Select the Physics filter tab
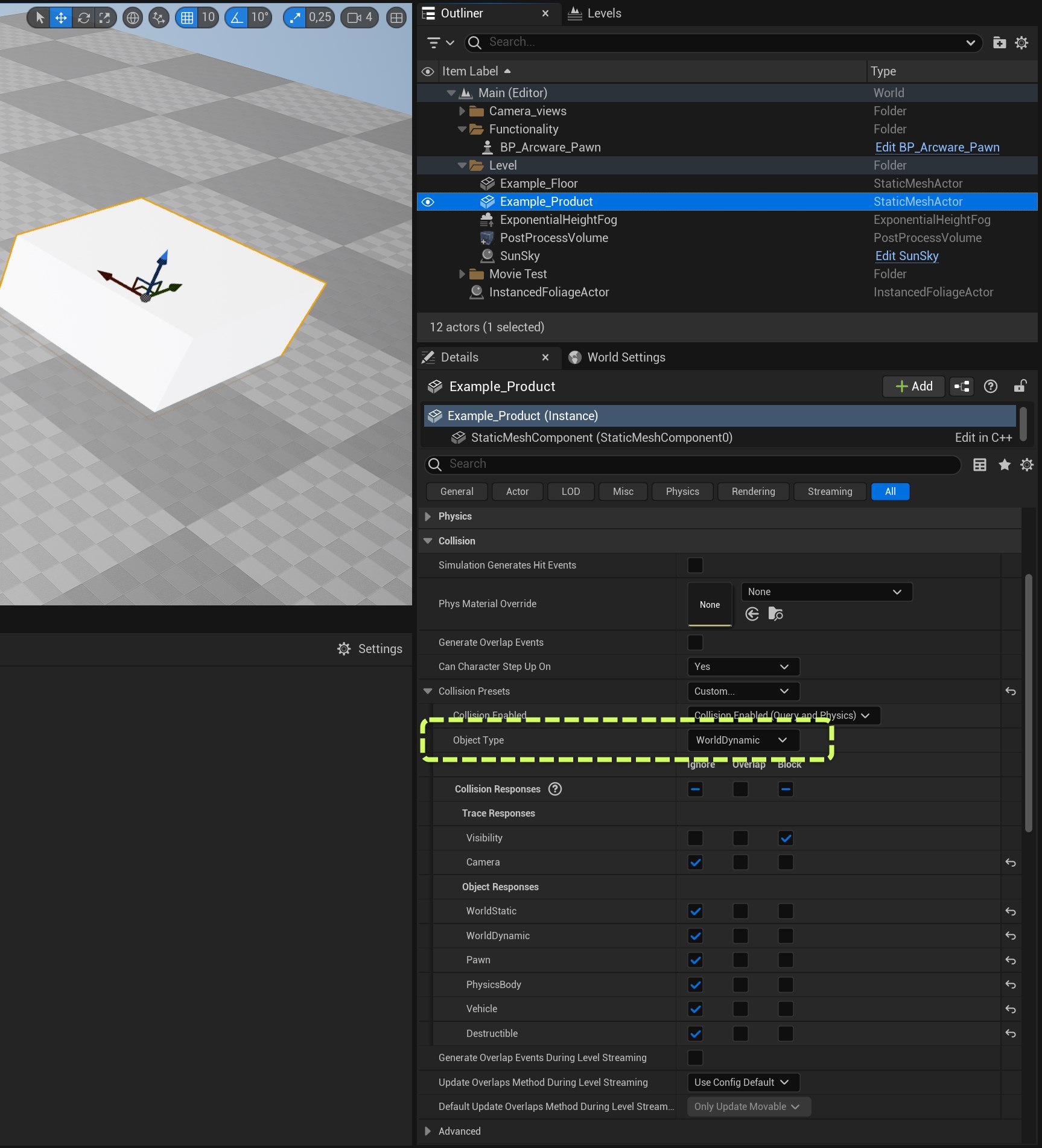The image size is (1042, 1148). point(682,491)
